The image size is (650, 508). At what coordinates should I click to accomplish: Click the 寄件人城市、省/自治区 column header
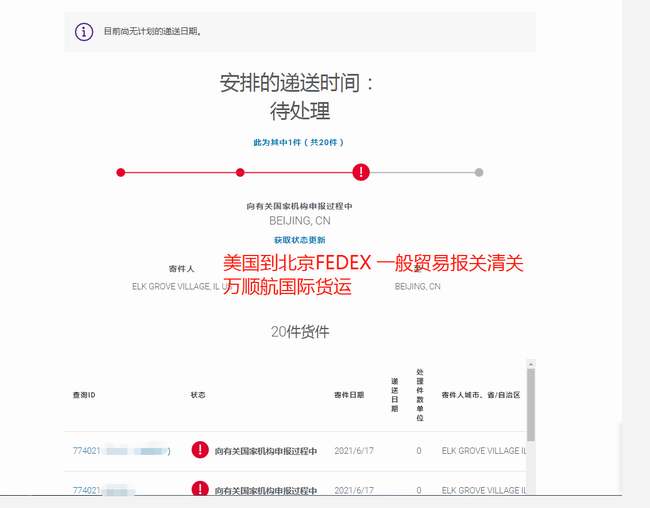[x=481, y=395]
